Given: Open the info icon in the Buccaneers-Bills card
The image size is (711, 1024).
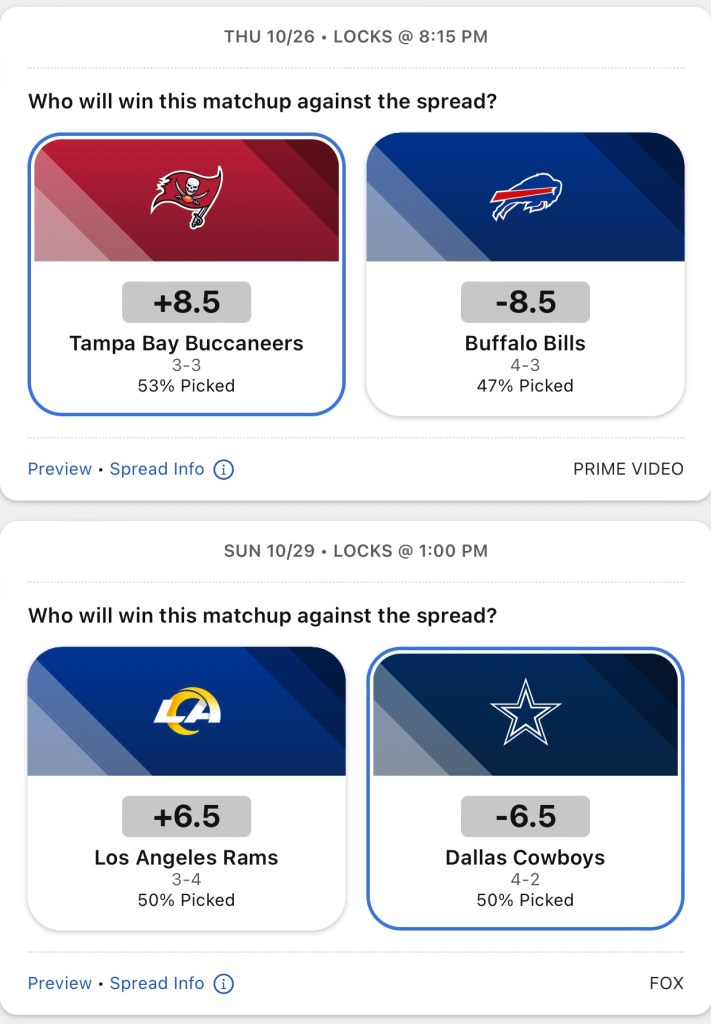Looking at the screenshot, I should pyautogui.click(x=224, y=469).
